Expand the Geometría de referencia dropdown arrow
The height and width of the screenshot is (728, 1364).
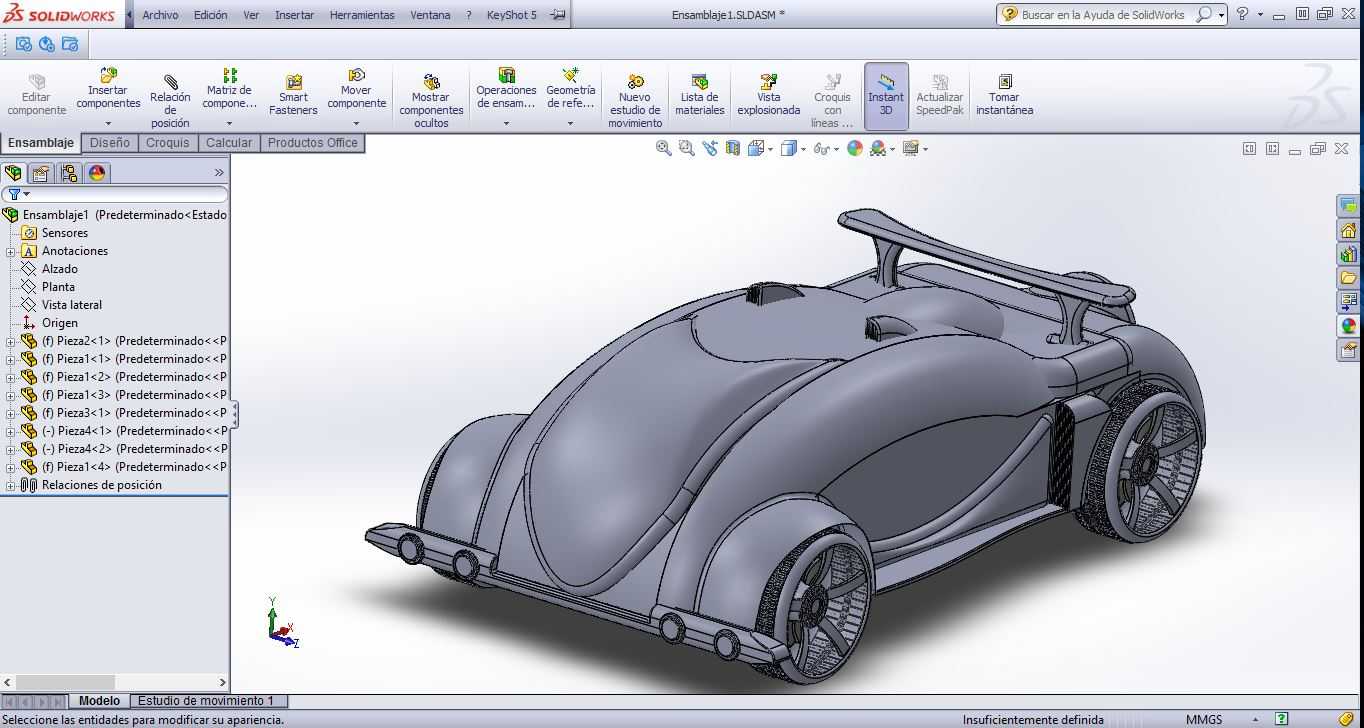(570, 123)
